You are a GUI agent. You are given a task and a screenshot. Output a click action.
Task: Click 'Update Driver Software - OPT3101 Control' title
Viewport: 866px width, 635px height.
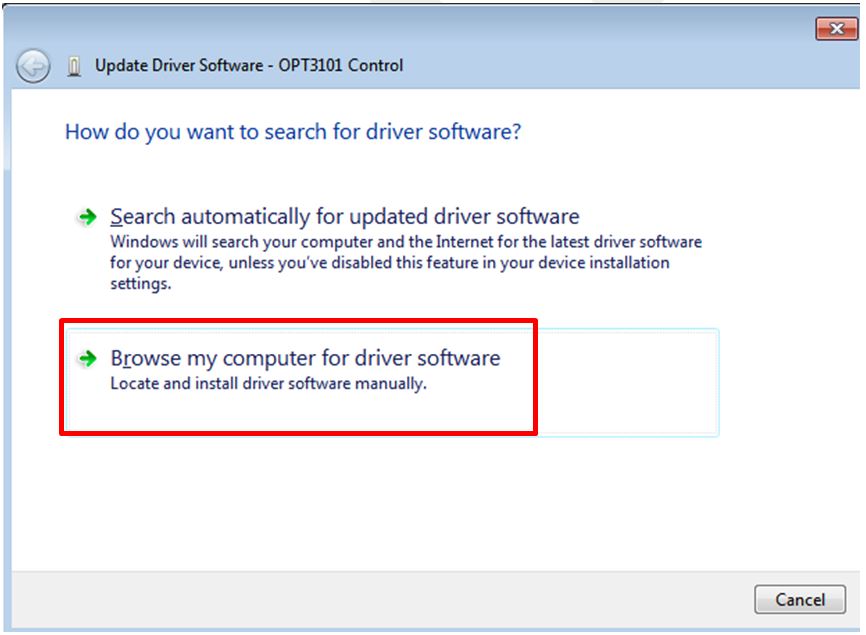pyautogui.click(x=249, y=65)
